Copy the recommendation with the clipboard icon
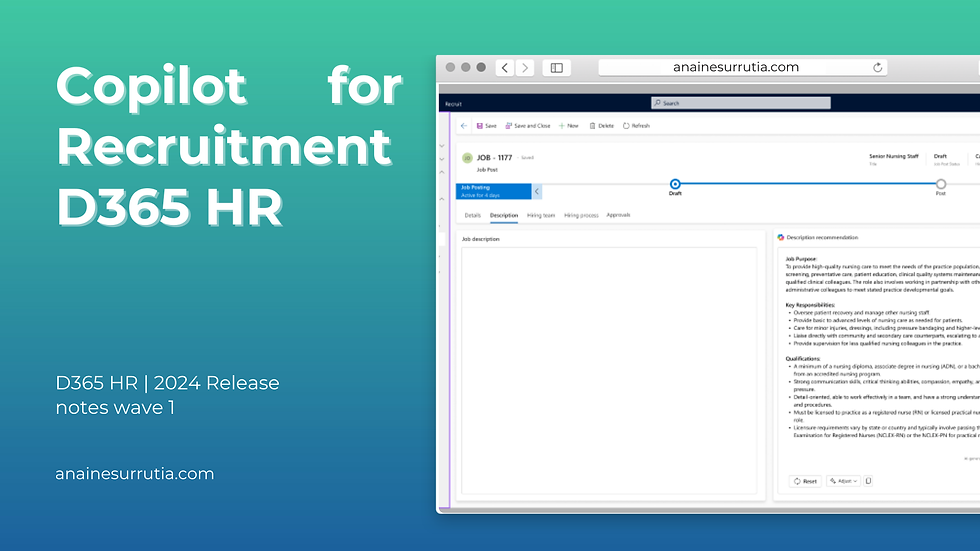This screenshot has width=980, height=551. pyautogui.click(x=868, y=481)
